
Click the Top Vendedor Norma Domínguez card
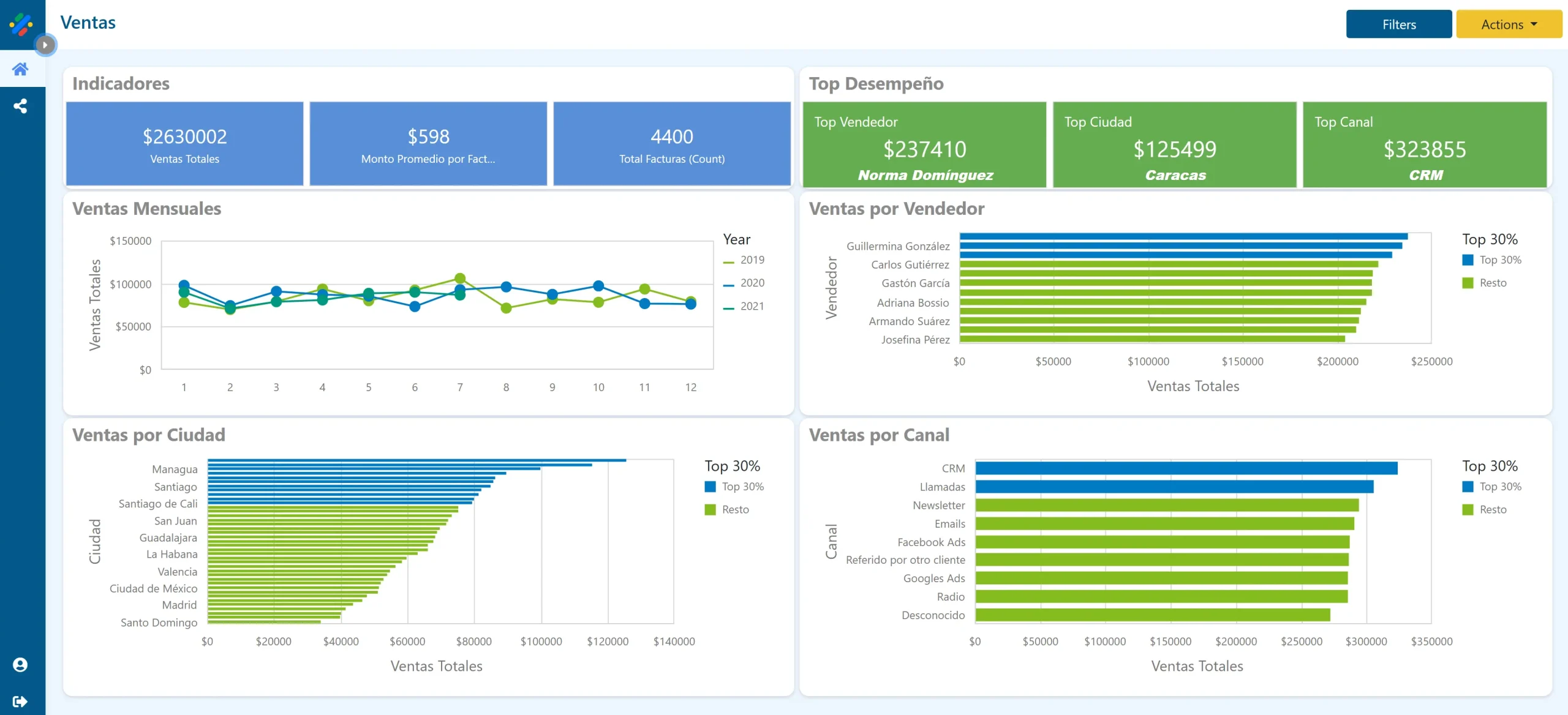924,146
